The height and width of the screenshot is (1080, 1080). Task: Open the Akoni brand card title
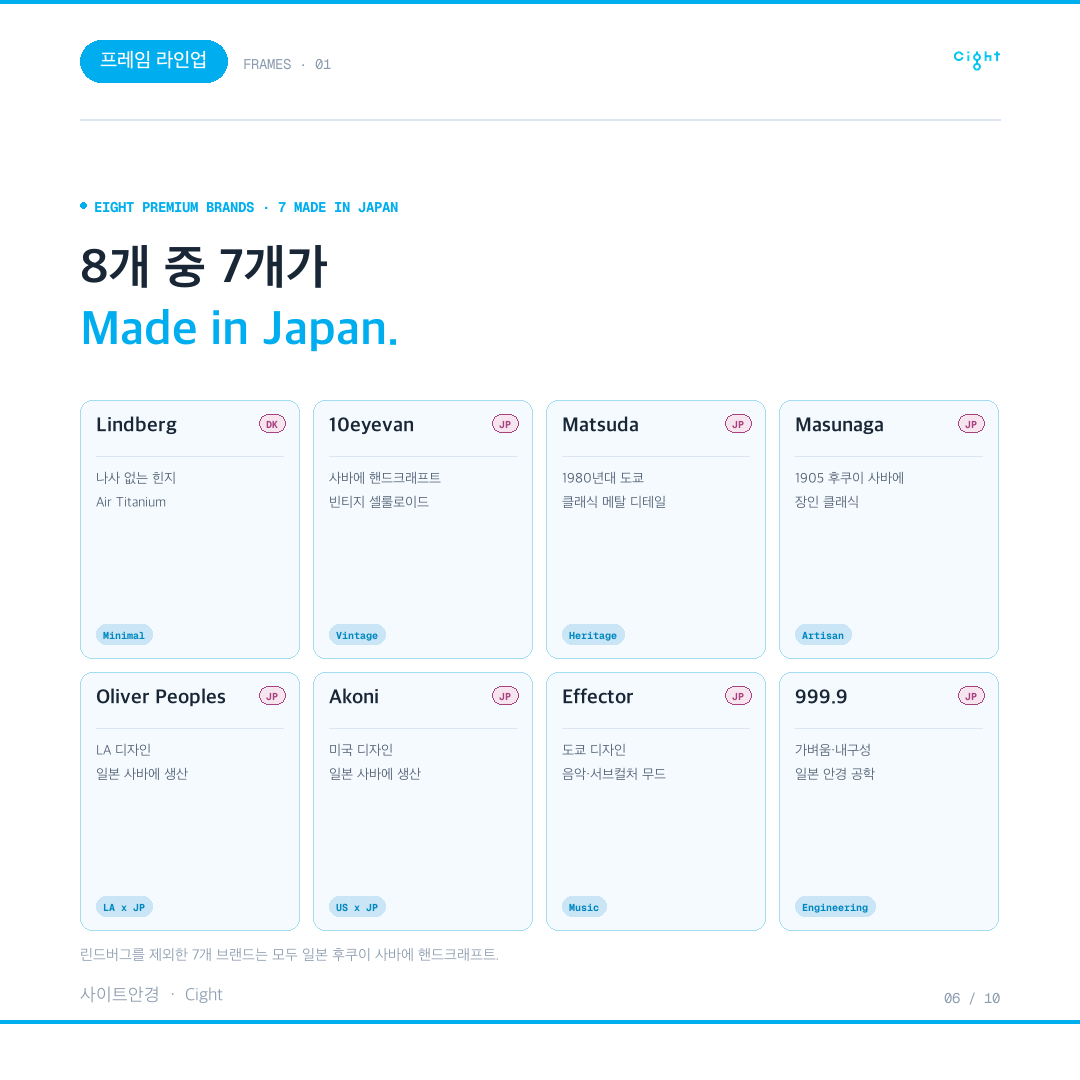[x=354, y=697]
